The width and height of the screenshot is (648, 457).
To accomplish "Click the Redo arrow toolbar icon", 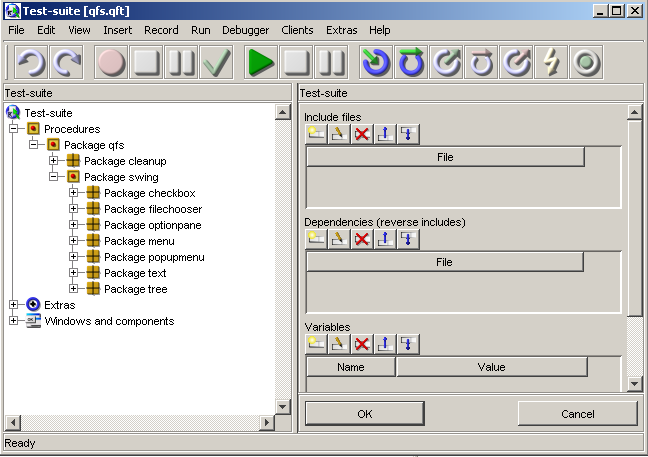I will click(x=68, y=63).
